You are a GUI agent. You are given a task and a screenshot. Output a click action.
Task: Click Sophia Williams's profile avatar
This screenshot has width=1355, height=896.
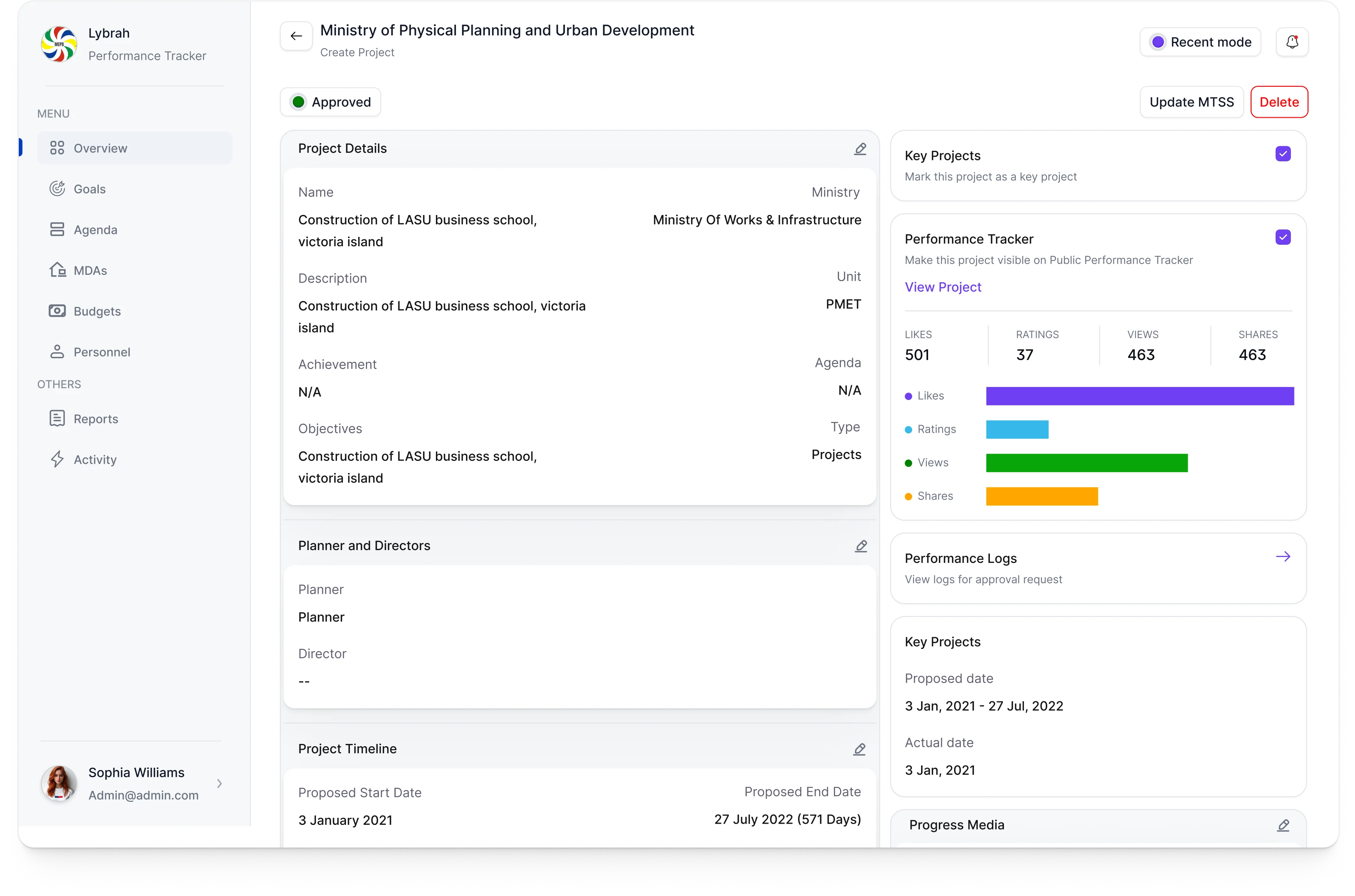tap(59, 783)
